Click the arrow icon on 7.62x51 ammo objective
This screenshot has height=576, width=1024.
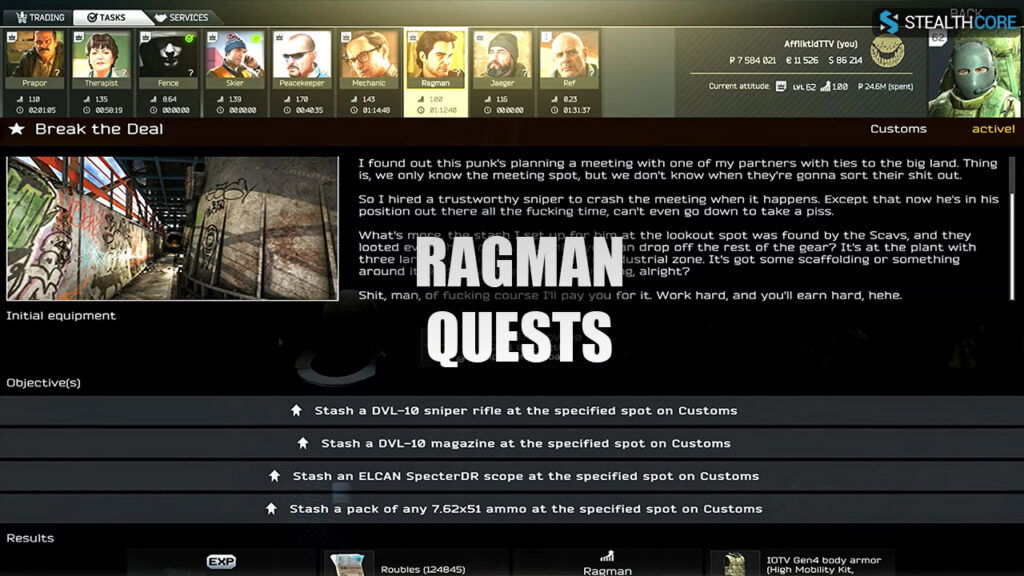pyautogui.click(x=272, y=509)
